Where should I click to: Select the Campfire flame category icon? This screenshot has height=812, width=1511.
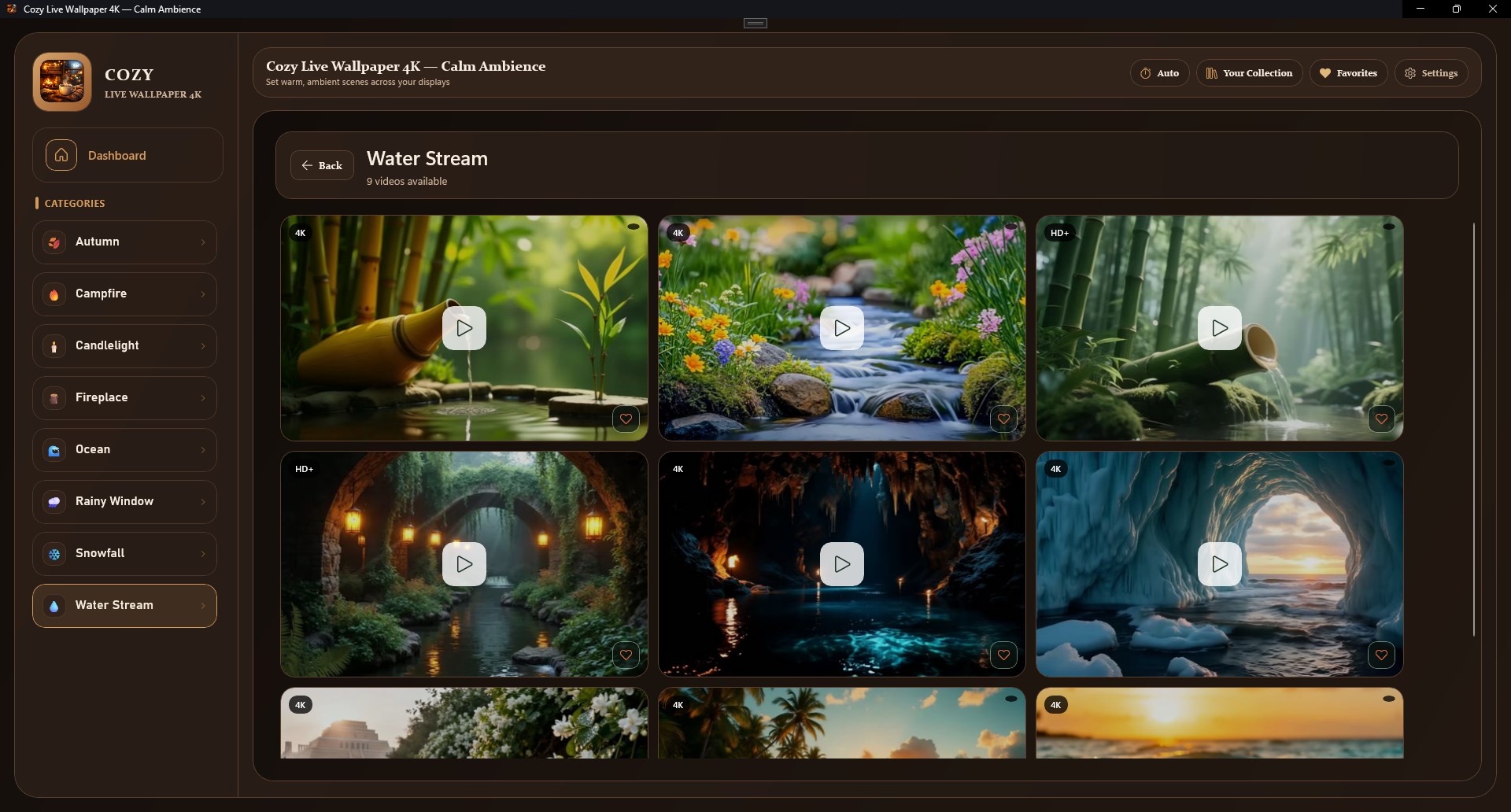coord(54,294)
